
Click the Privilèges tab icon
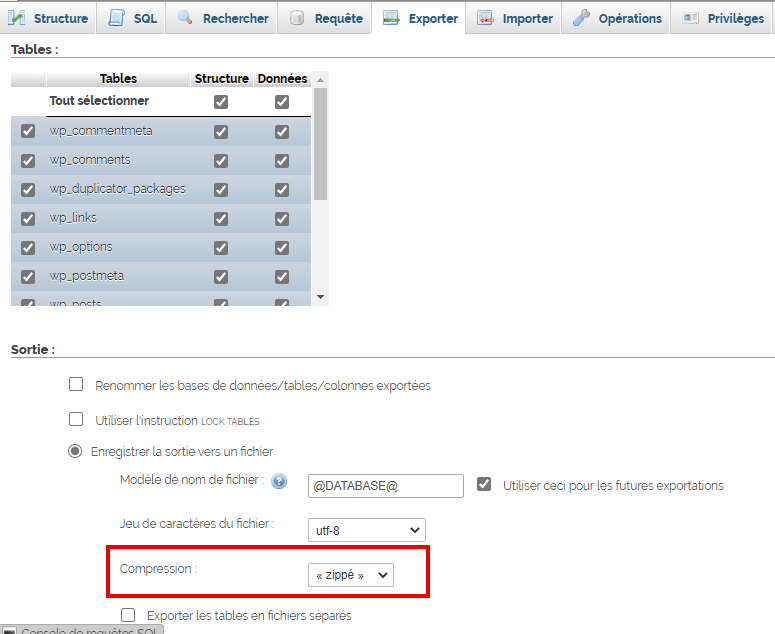click(x=690, y=18)
